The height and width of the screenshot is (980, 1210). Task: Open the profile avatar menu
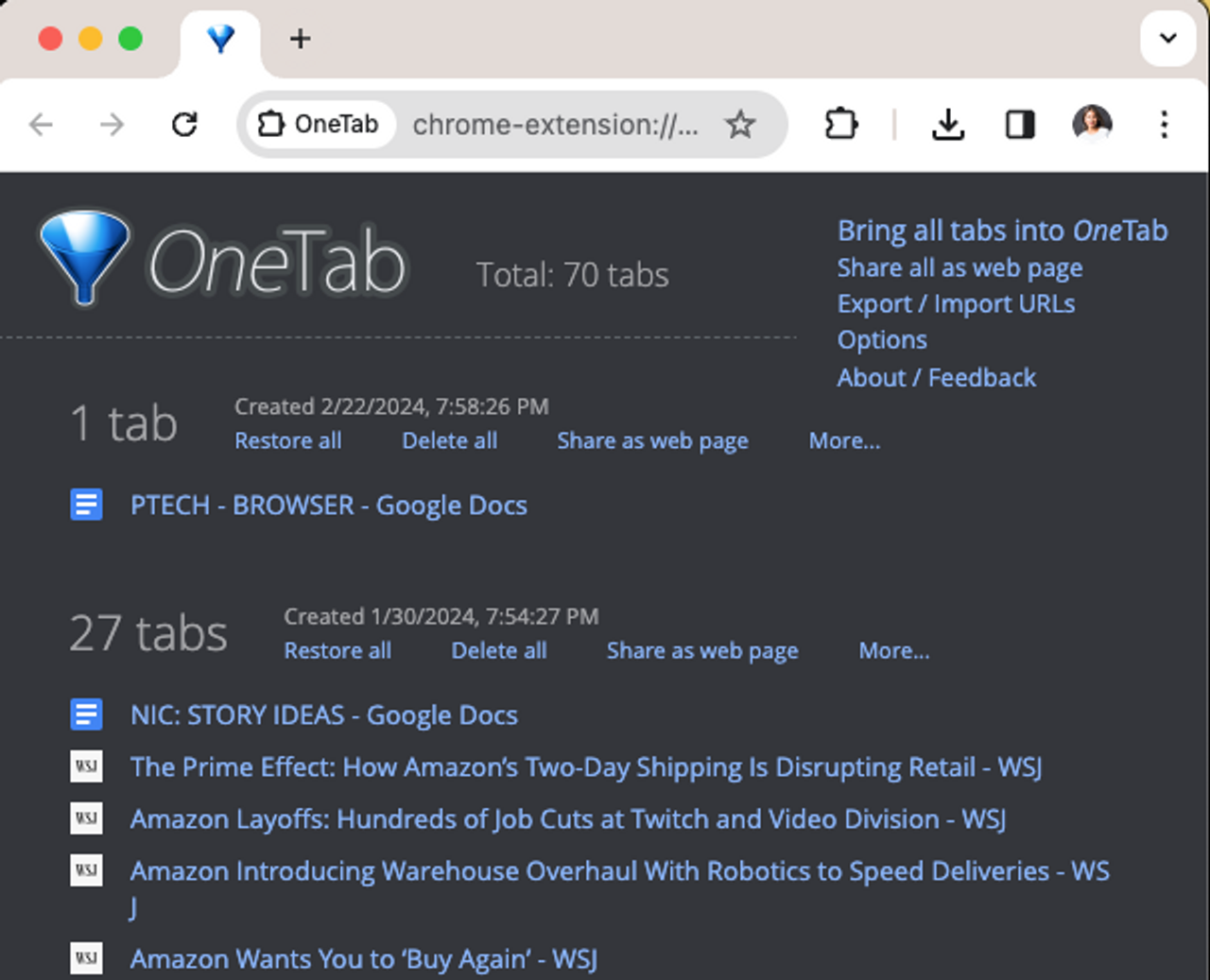tap(1092, 124)
